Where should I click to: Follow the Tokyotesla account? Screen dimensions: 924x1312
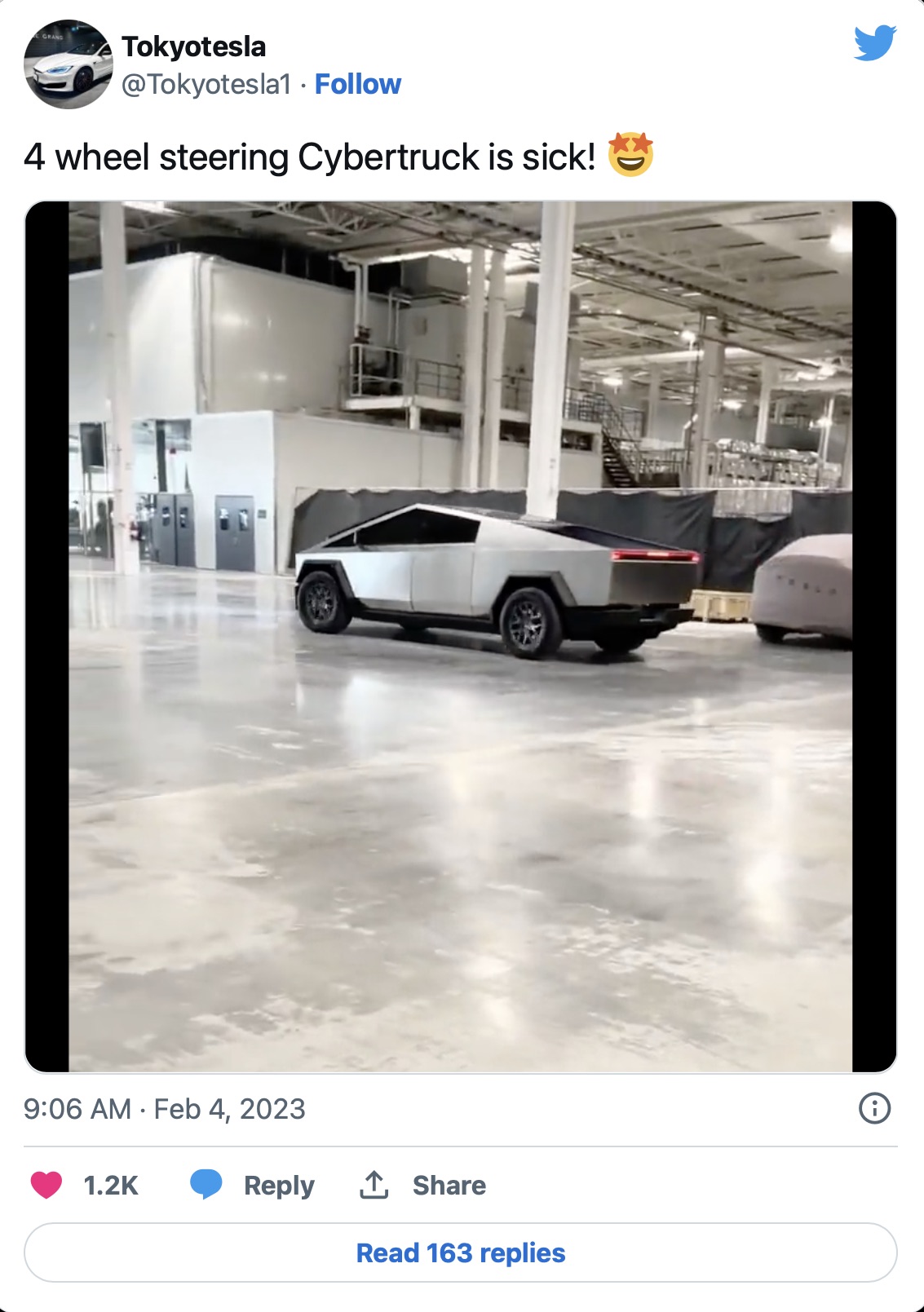[358, 84]
